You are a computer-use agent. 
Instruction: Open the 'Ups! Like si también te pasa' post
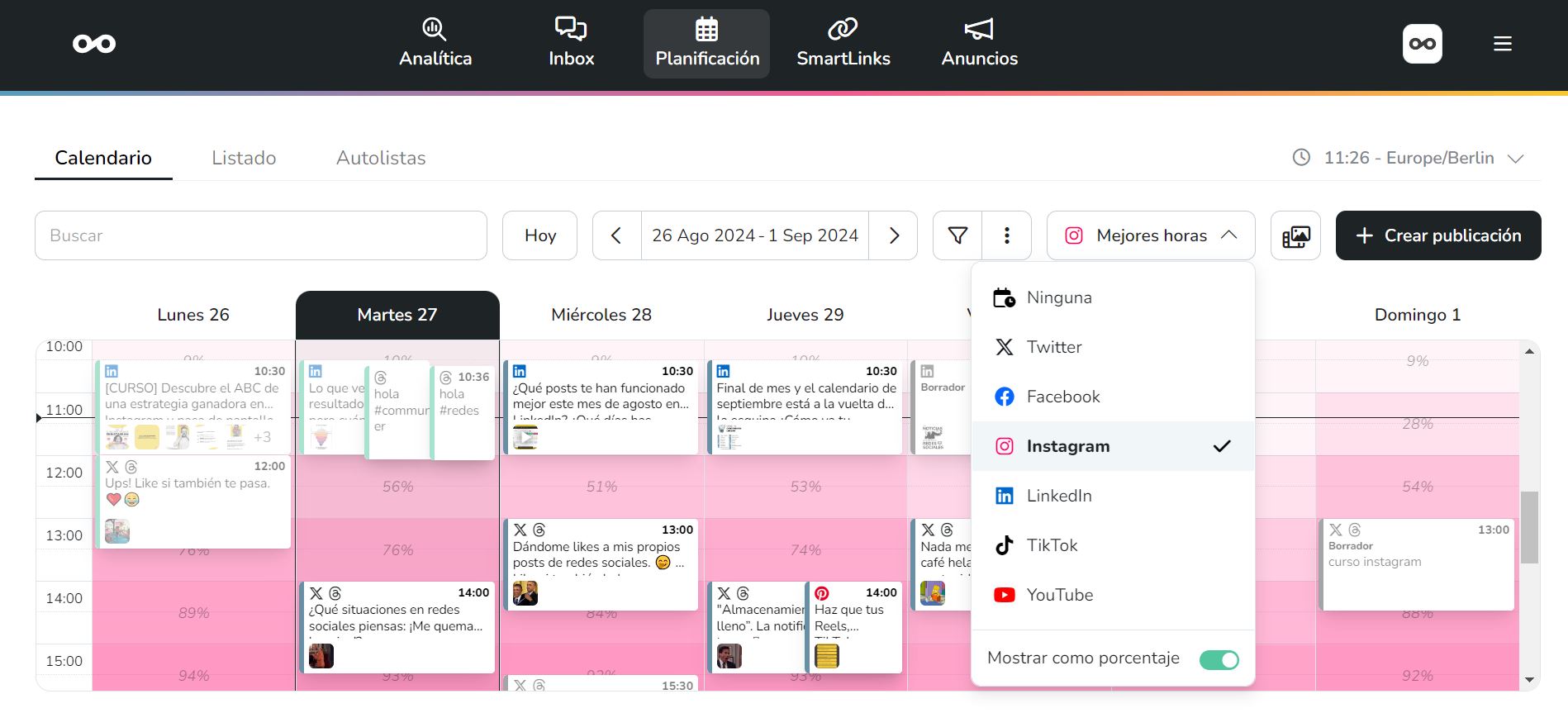(x=192, y=501)
